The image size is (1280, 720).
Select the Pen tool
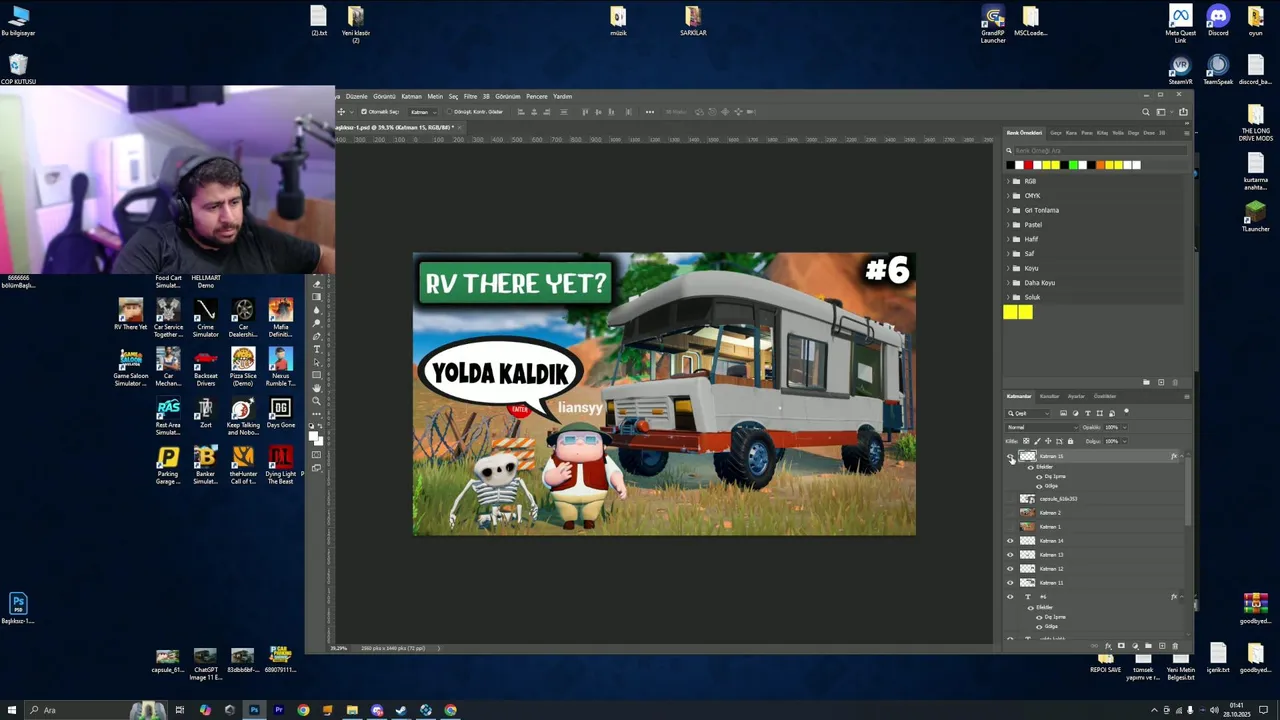click(317, 336)
